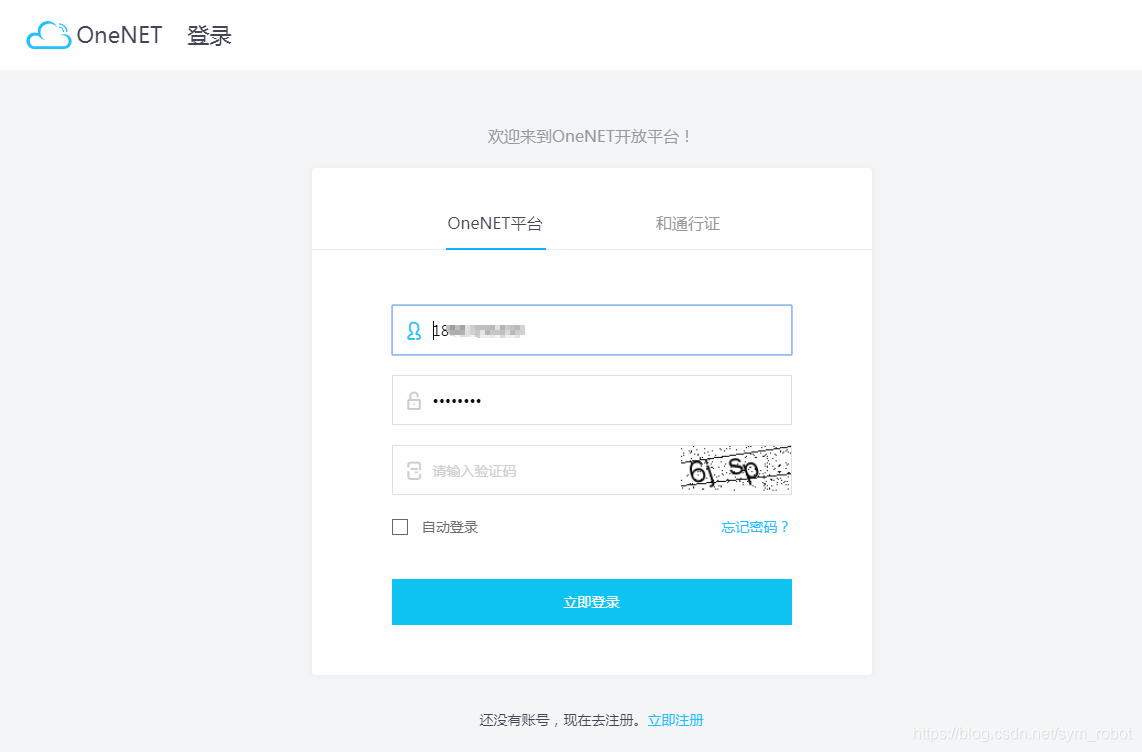Switch to the 和通行证 tab
1142x752 pixels.
(688, 223)
